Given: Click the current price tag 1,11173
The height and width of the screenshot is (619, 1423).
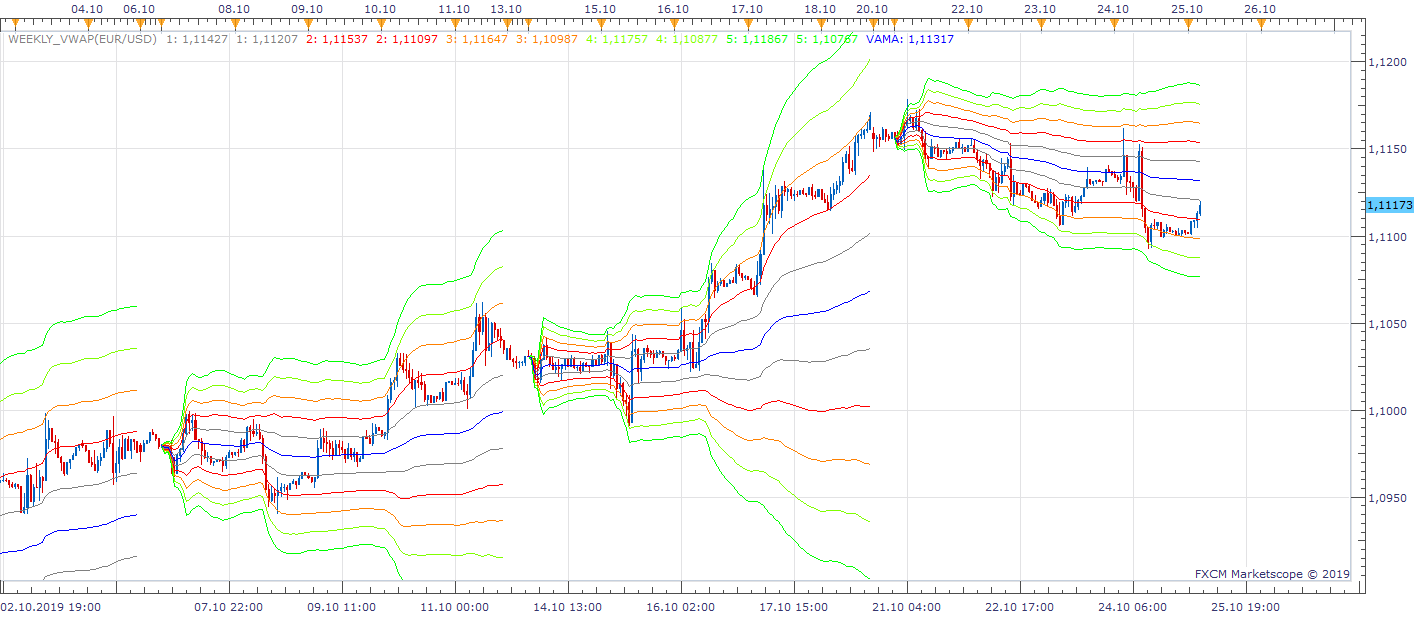Looking at the screenshot, I should (x=1389, y=205).
